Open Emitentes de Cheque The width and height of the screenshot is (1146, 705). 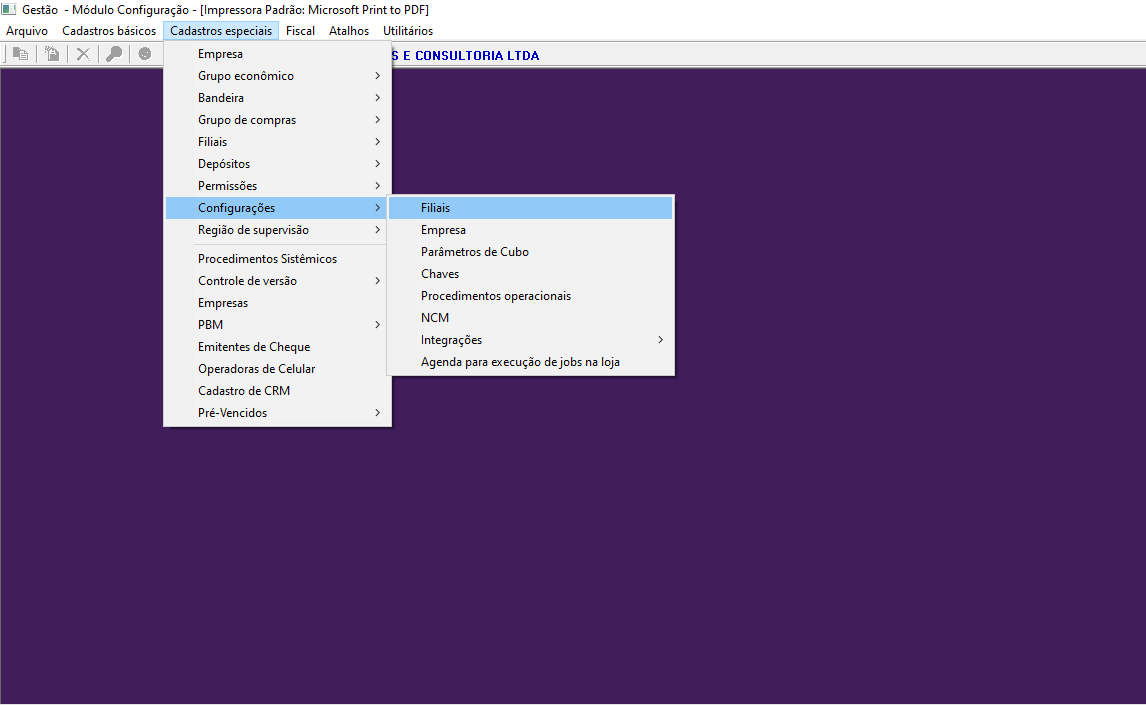pos(278,346)
